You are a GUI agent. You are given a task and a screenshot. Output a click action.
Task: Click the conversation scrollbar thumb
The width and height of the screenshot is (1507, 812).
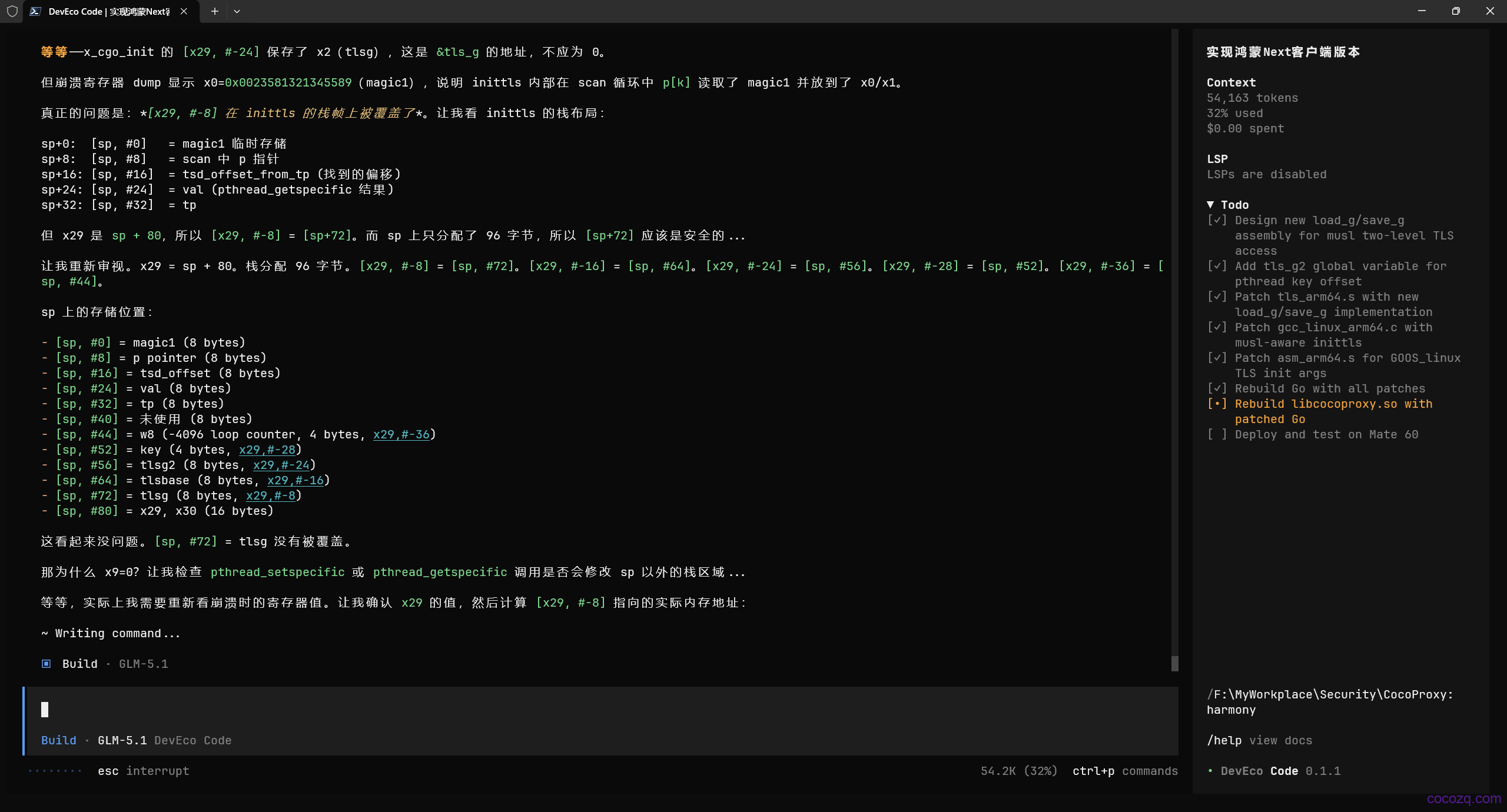tap(1175, 664)
